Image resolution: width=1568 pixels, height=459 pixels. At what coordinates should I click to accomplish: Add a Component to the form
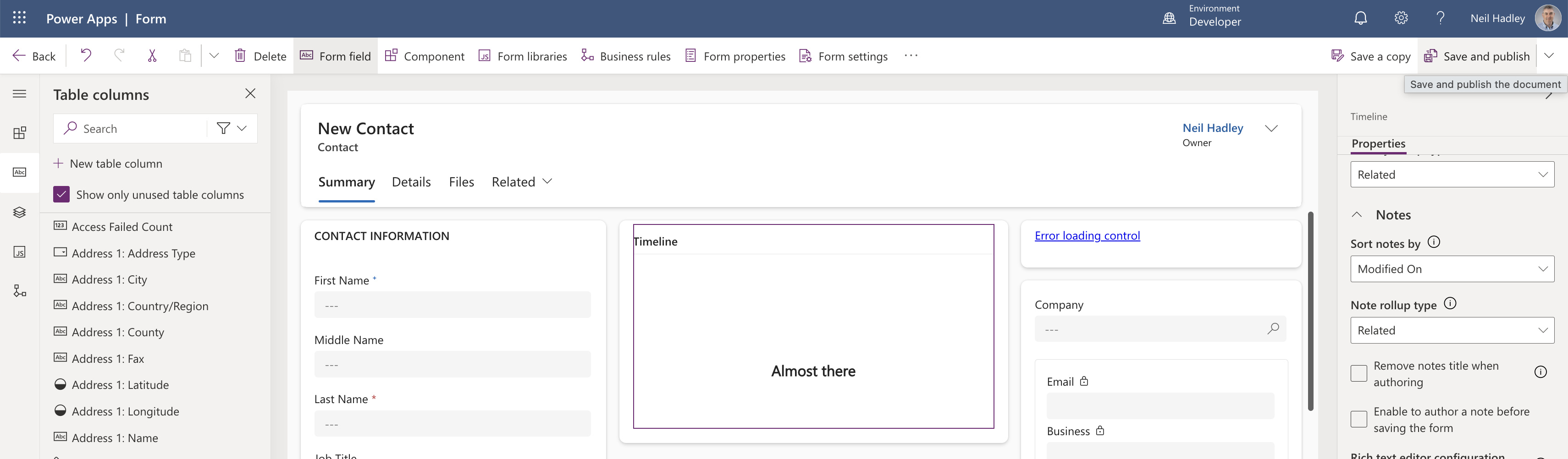click(x=425, y=56)
